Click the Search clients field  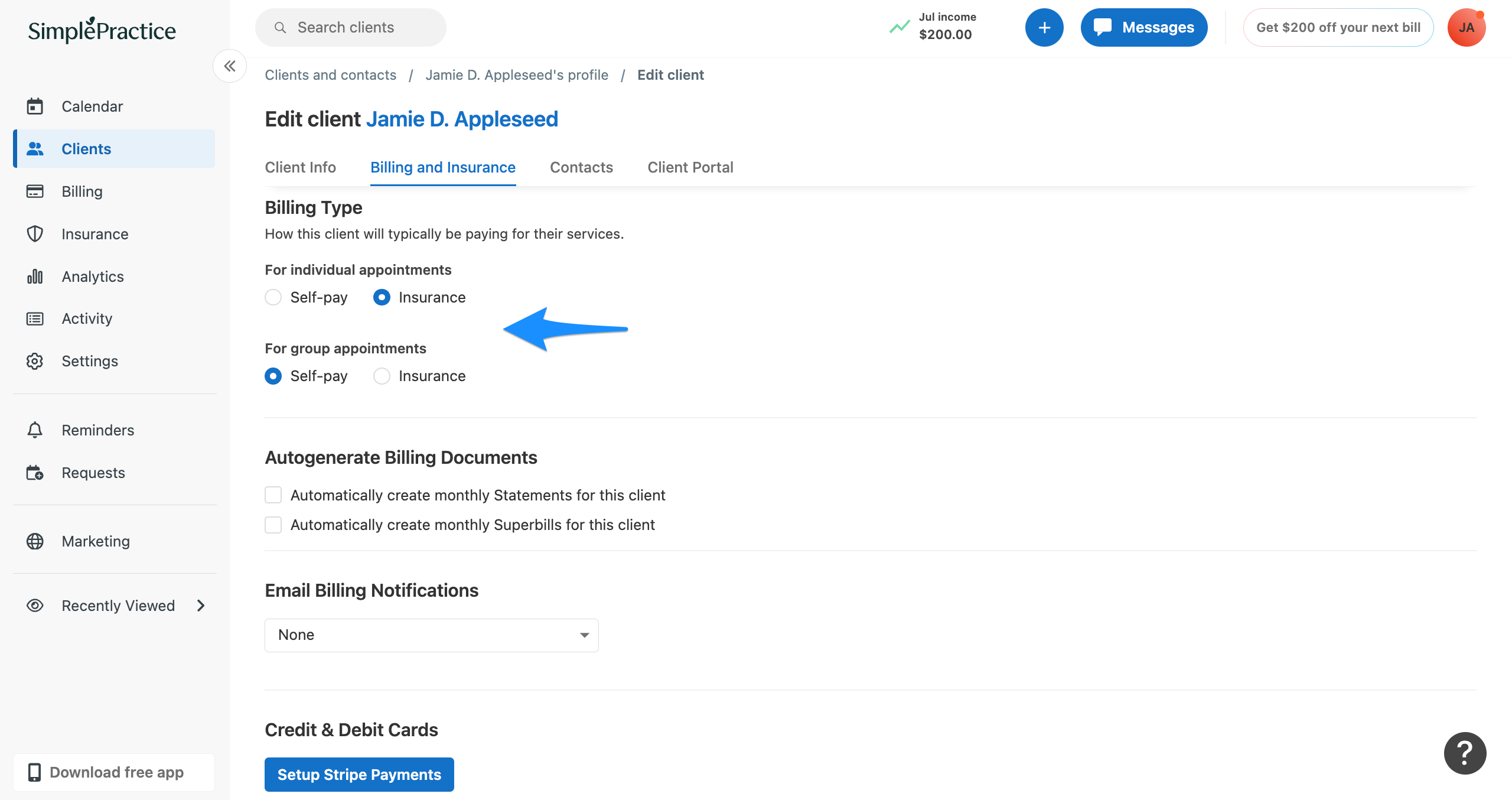tap(351, 27)
